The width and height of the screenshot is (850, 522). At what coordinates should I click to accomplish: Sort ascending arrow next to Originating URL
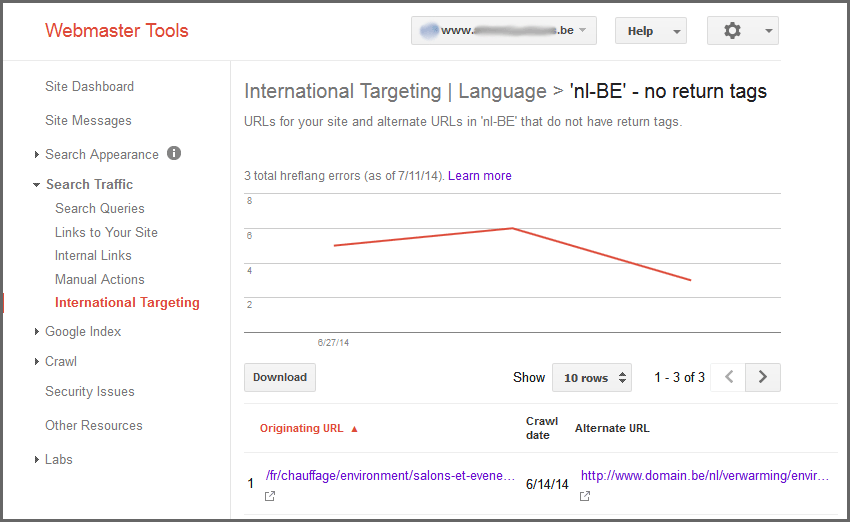tap(355, 429)
